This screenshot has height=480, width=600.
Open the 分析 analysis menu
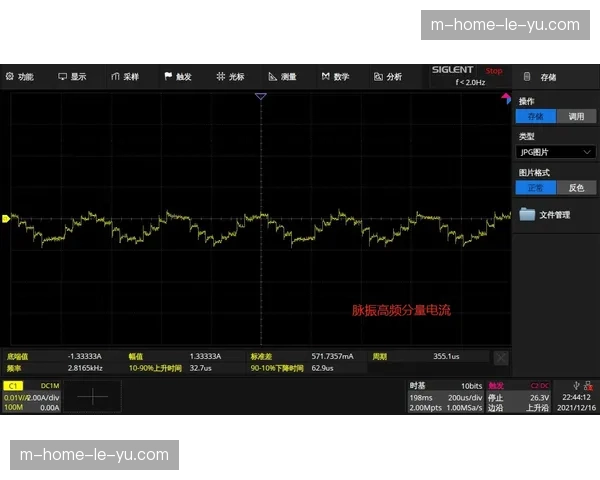[388, 77]
